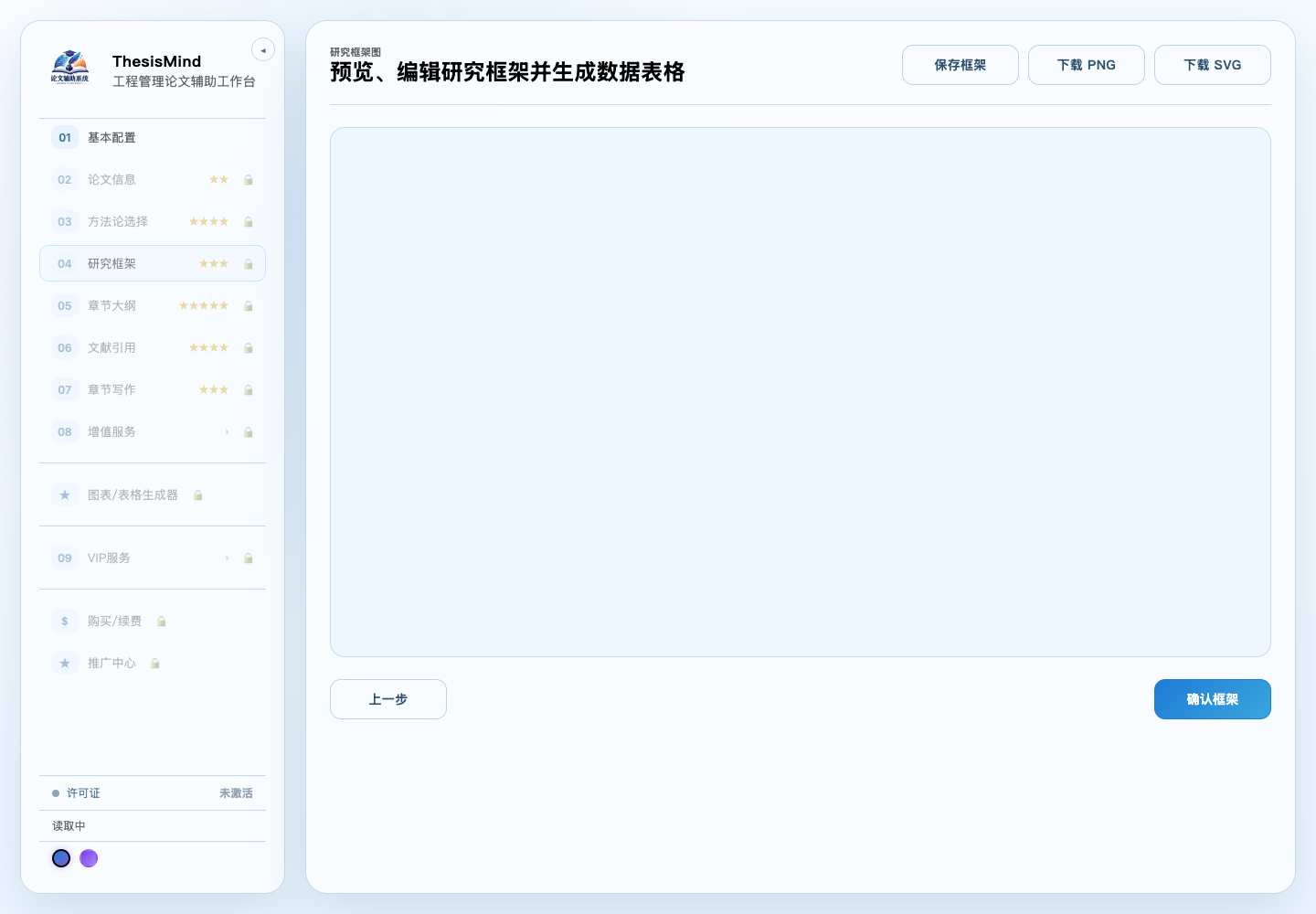Click the dollar icon beside 购买/续费
This screenshot has width=1316, height=914.
coord(65,622)
